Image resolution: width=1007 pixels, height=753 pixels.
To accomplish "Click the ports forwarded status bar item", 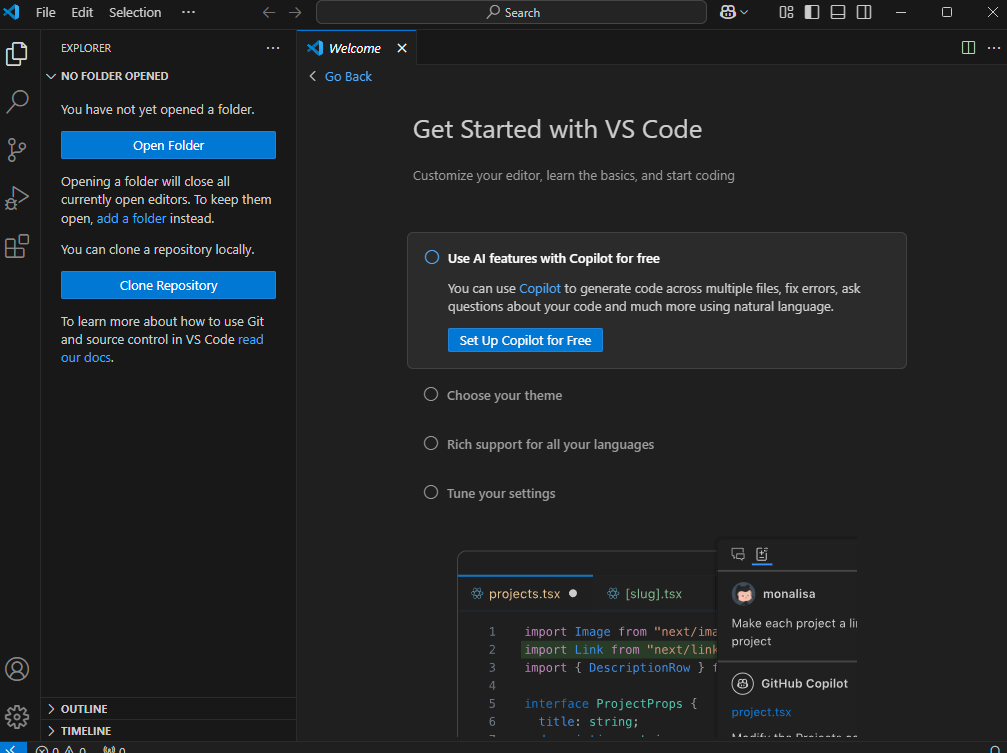I will (114, 749).
